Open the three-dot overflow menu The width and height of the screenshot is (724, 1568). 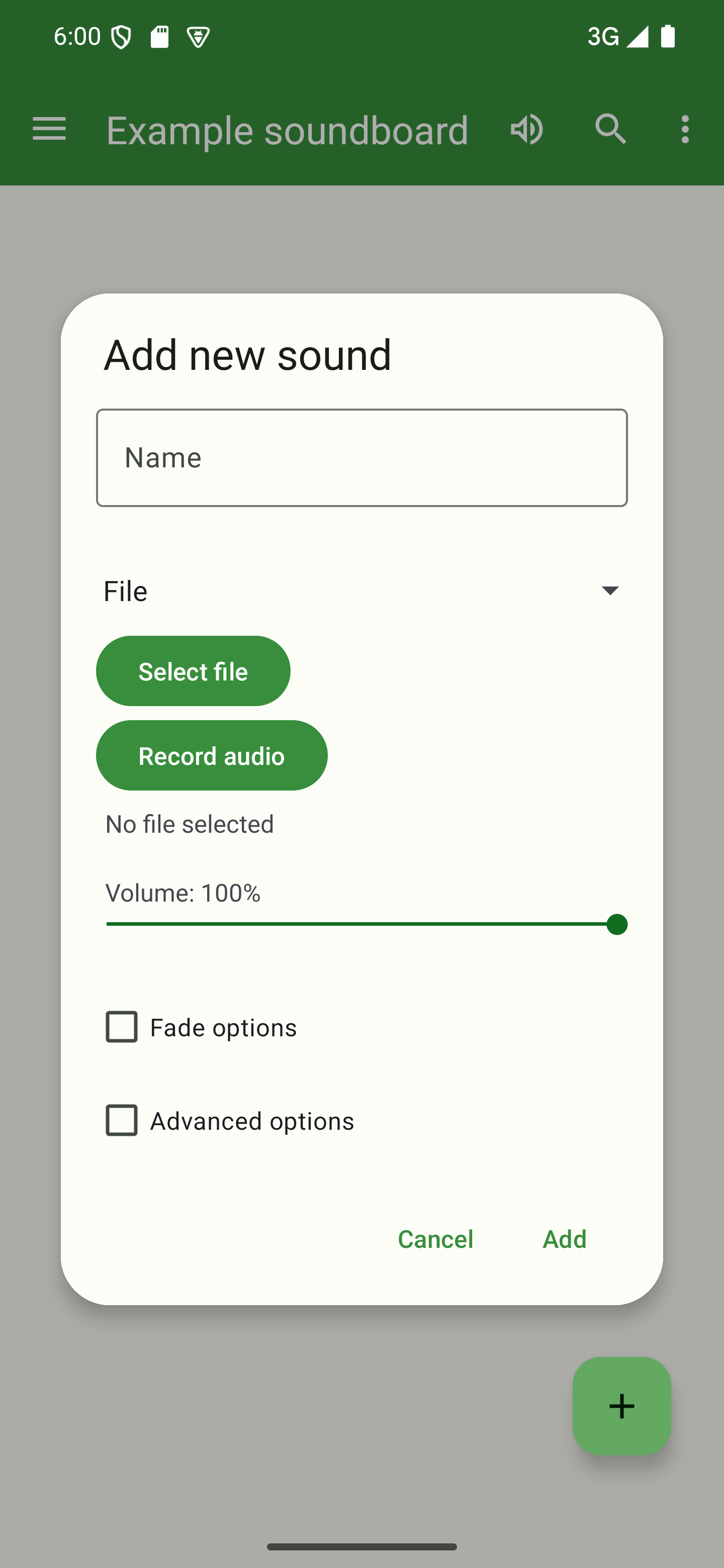[685, 129]
